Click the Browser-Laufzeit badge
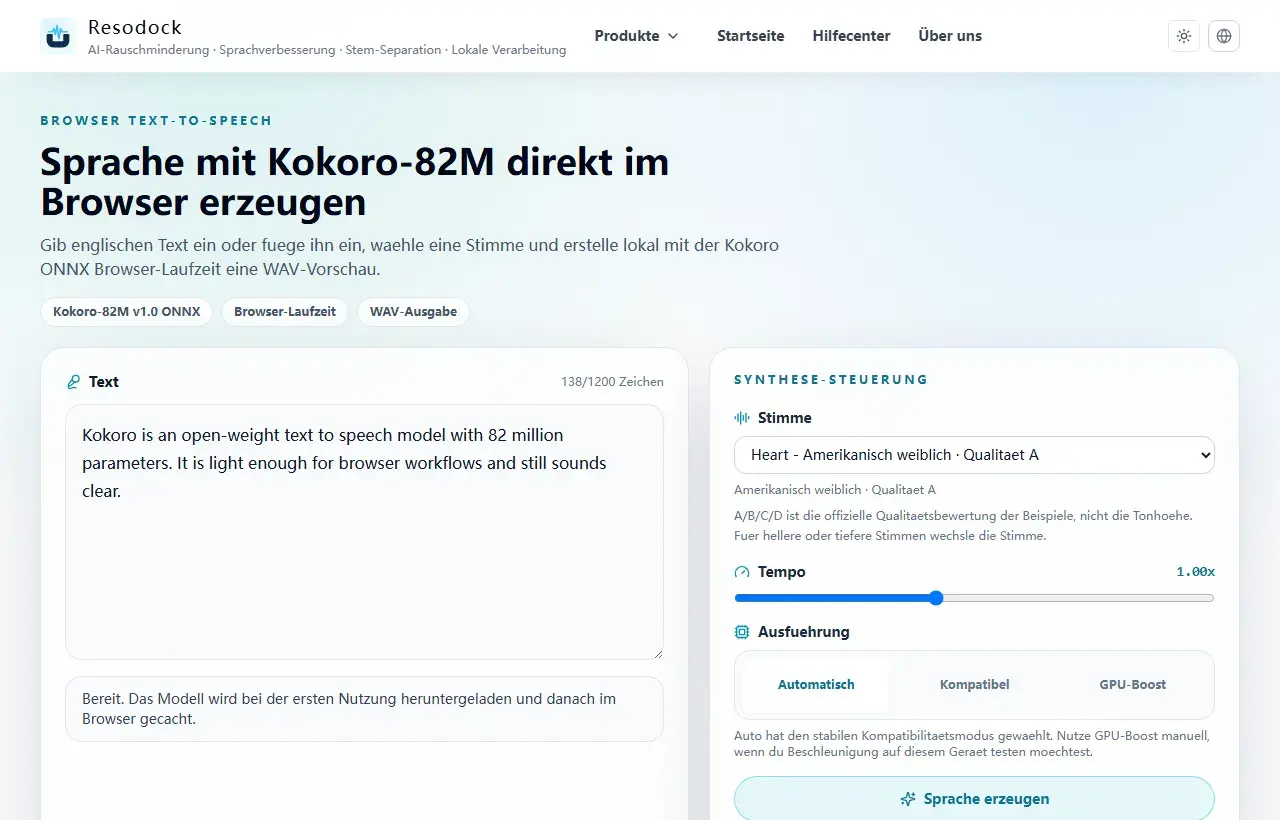Viewport: 1280px width, 820px height. coord(285,312)
